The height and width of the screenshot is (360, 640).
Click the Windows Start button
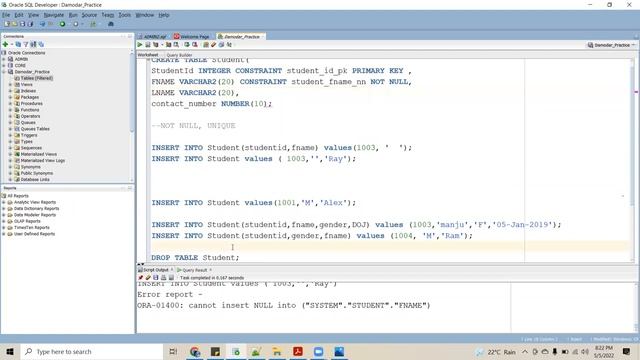[x=10, y=351]
